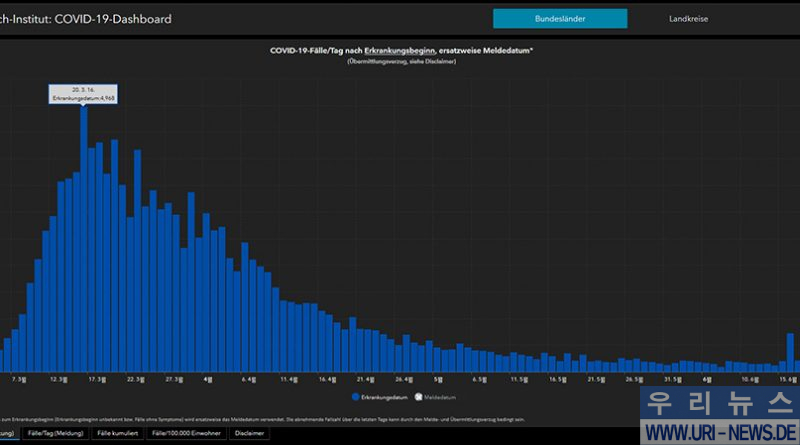Image resolution: width=800 pixels, height=445 pixels.
Task: Click the 10.6 axis date label
Action: (750, 380)
